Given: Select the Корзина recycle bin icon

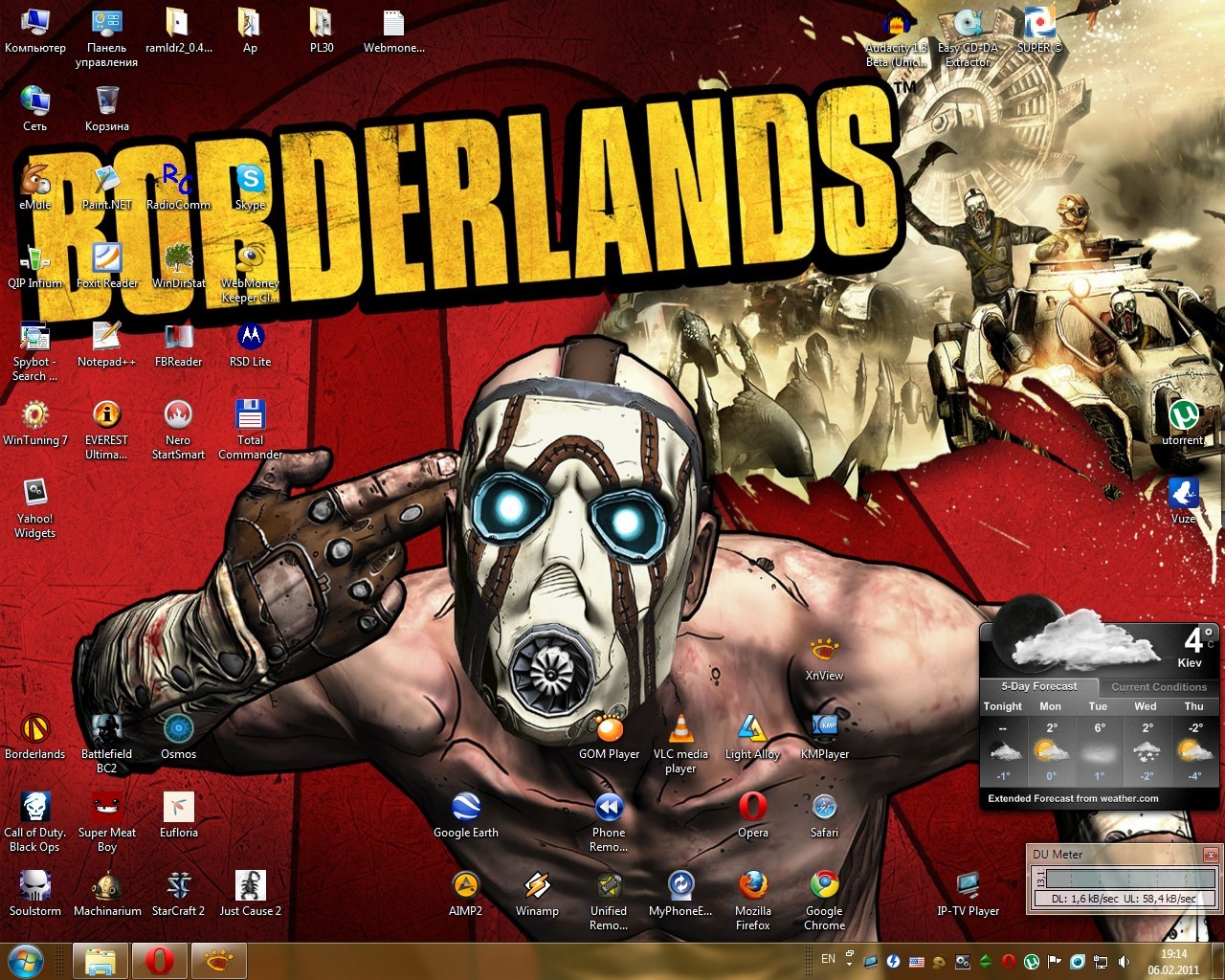Looking at the screenshot, I should (x=107, y=108).
